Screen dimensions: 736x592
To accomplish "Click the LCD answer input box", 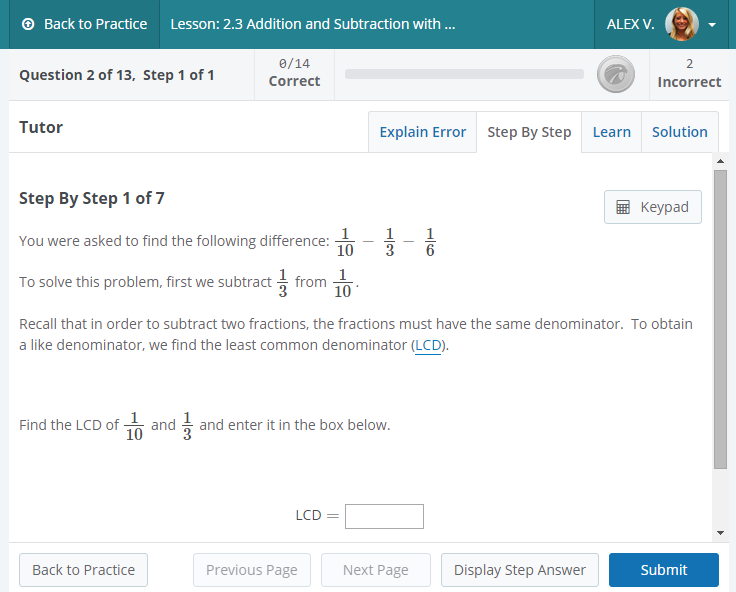I will [x=384, y=516].
